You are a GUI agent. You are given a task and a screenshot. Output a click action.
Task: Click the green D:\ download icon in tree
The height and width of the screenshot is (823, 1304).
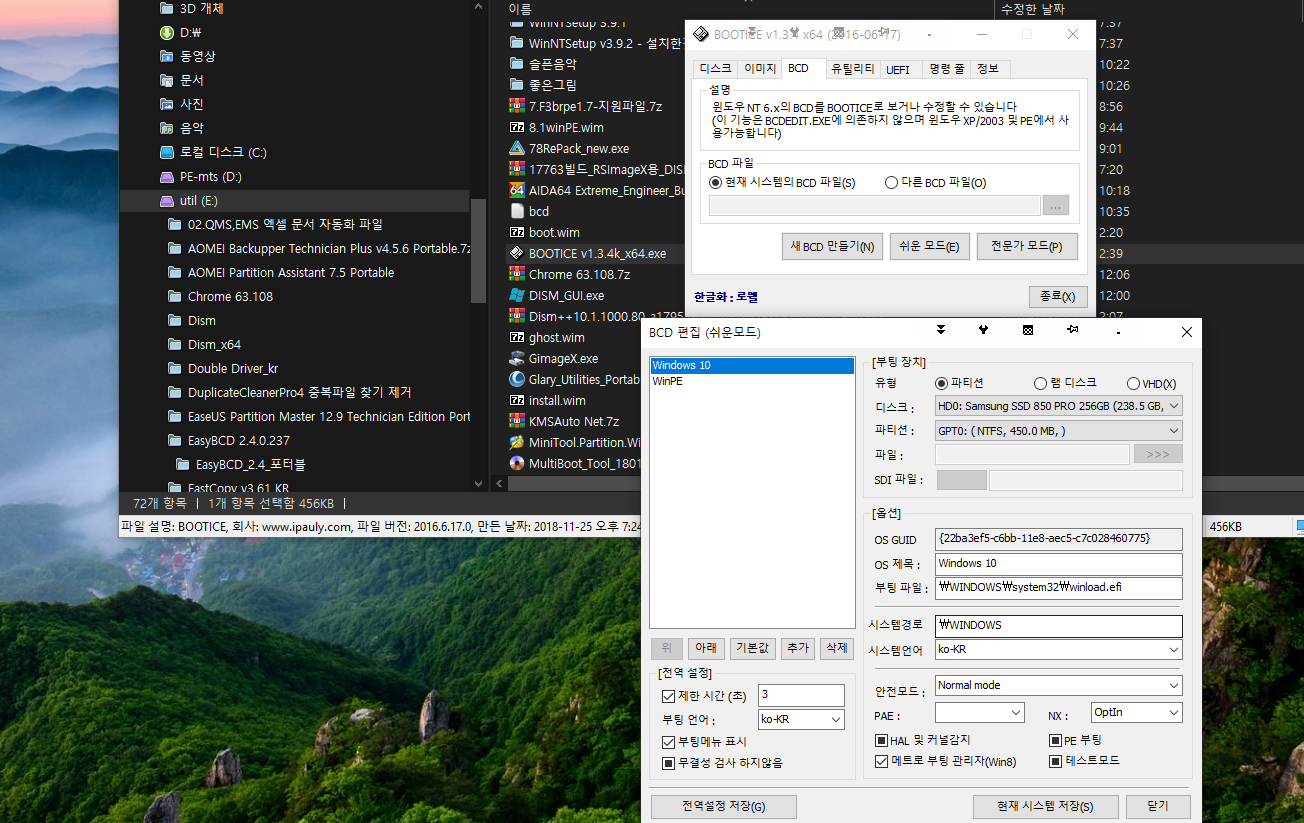pos(167,32)
